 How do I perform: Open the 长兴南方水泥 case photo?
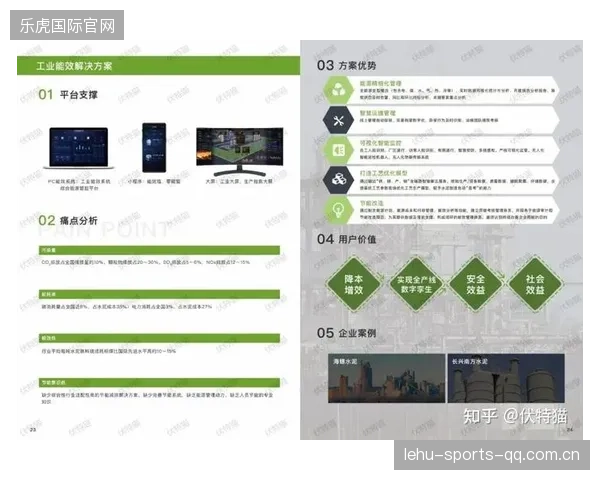pos(506,378)
